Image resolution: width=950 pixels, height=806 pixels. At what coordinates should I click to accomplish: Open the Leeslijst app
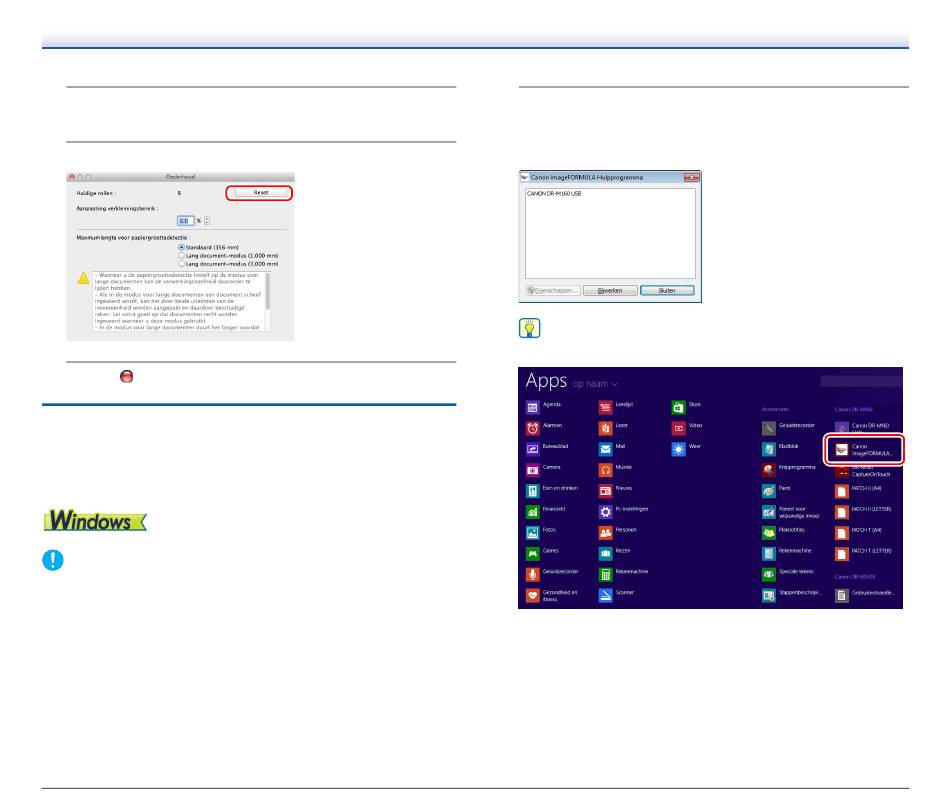pos(616,407)
